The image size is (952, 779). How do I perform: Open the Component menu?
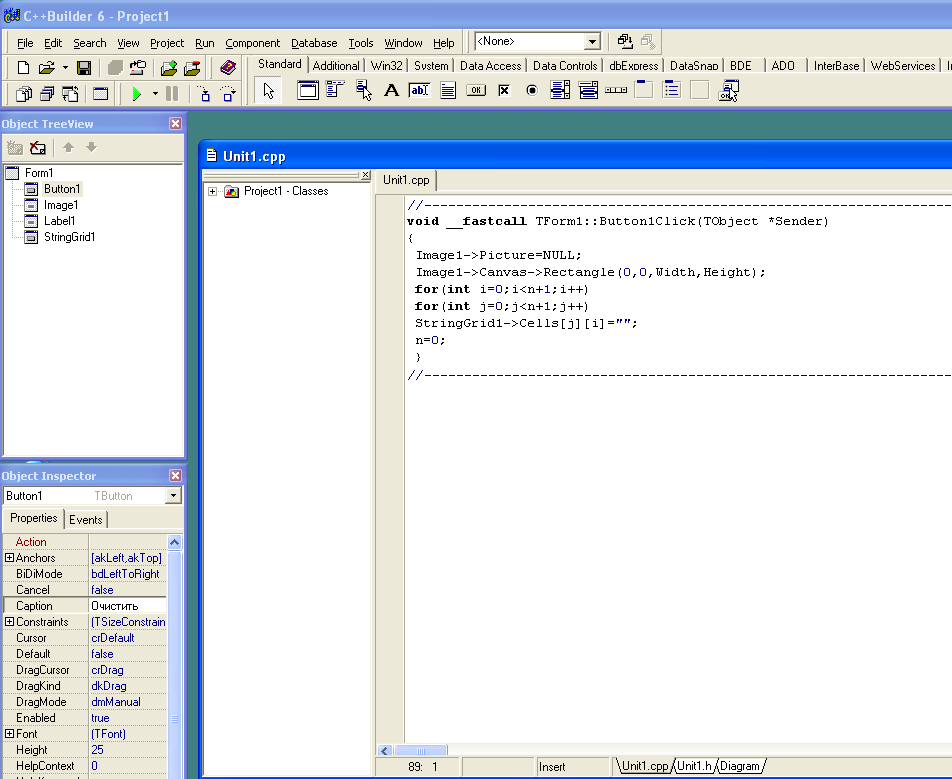(253, 43)
